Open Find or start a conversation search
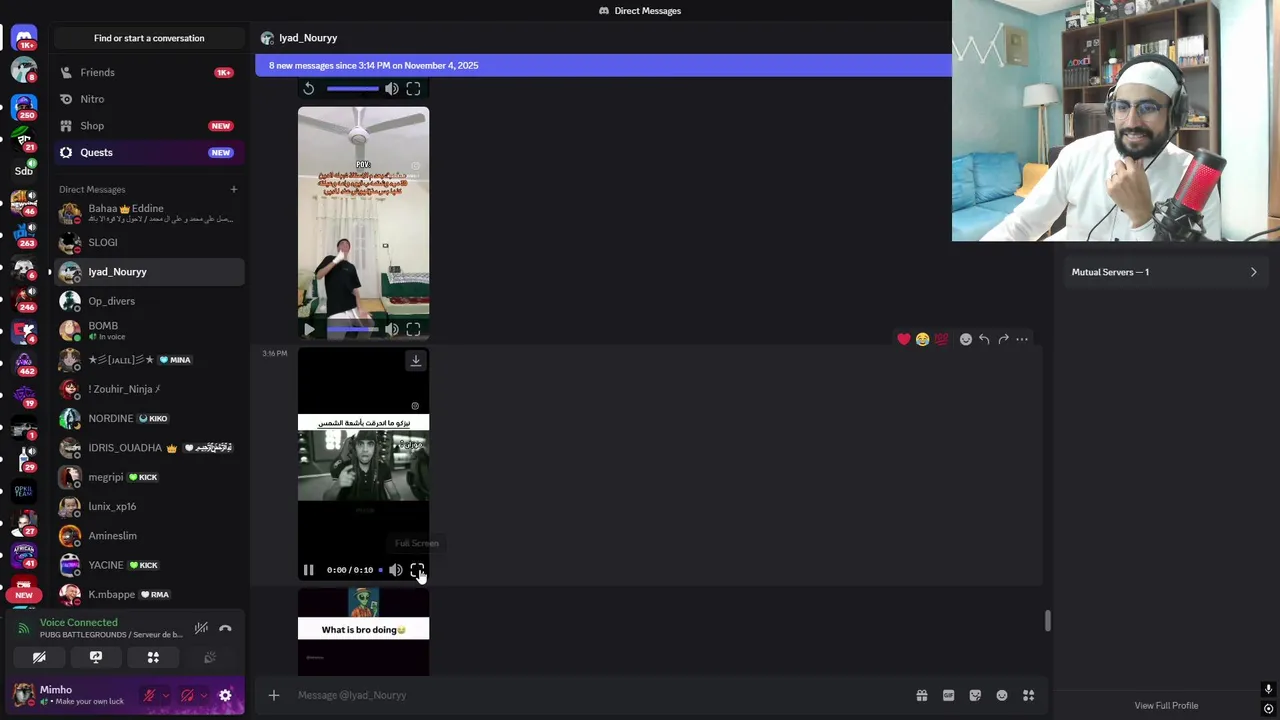This screenshot has width=1280, height=720. pyautogui.click(x=149, y=38)
